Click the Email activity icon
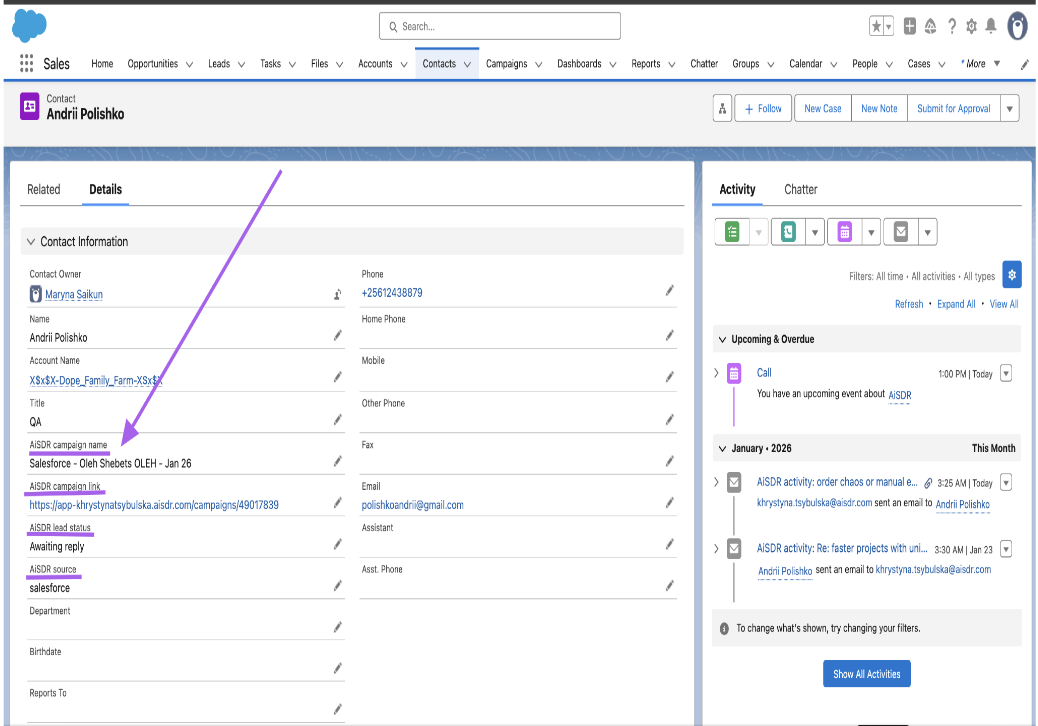 pos(901,232)
